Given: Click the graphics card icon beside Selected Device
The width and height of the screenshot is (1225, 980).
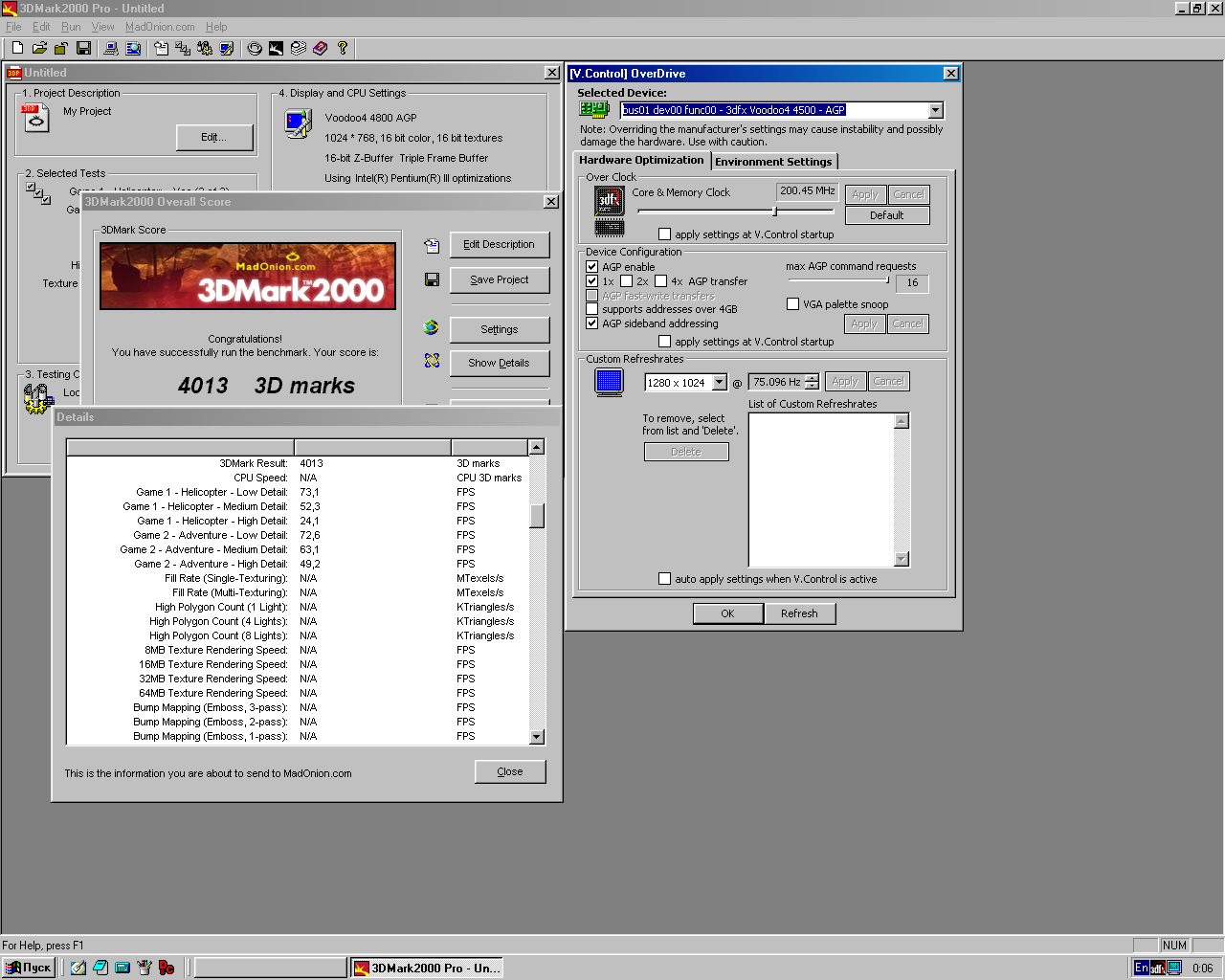Looking at the screenshot, I should pos(594,110).
